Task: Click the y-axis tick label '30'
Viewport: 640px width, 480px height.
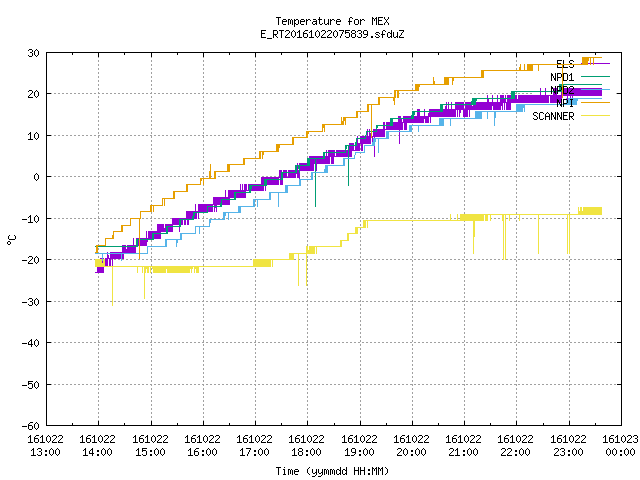Action: click(x=33, y=53)
